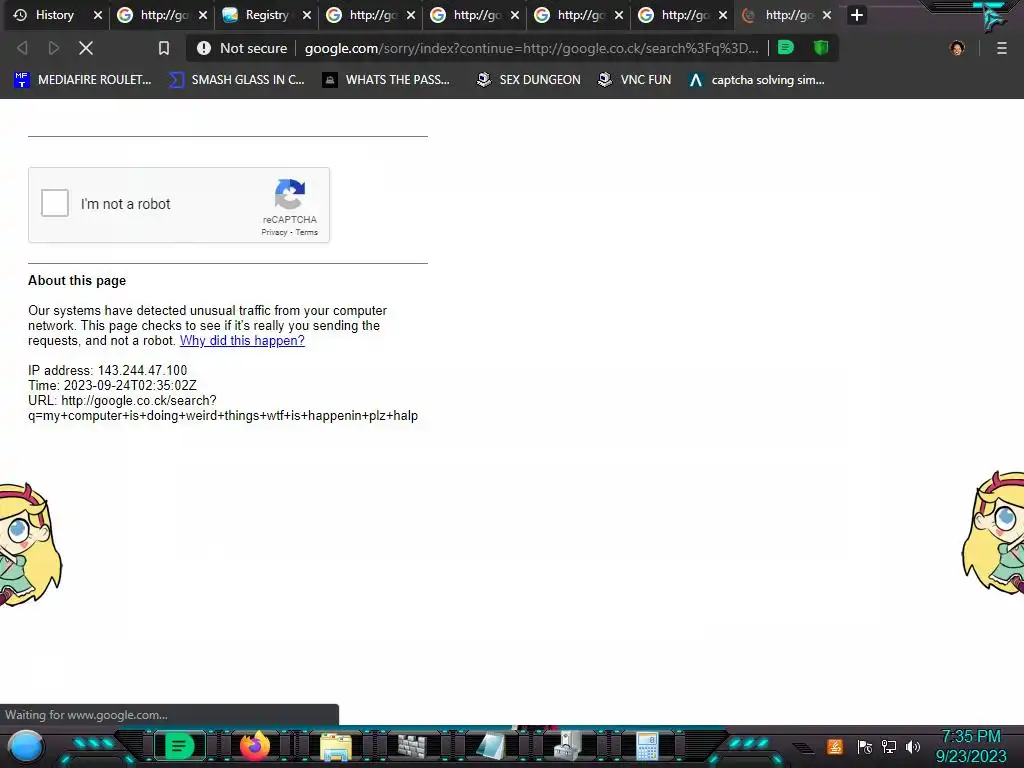Open the brick wall firewall taskbar icon

[x=412, y=746]
